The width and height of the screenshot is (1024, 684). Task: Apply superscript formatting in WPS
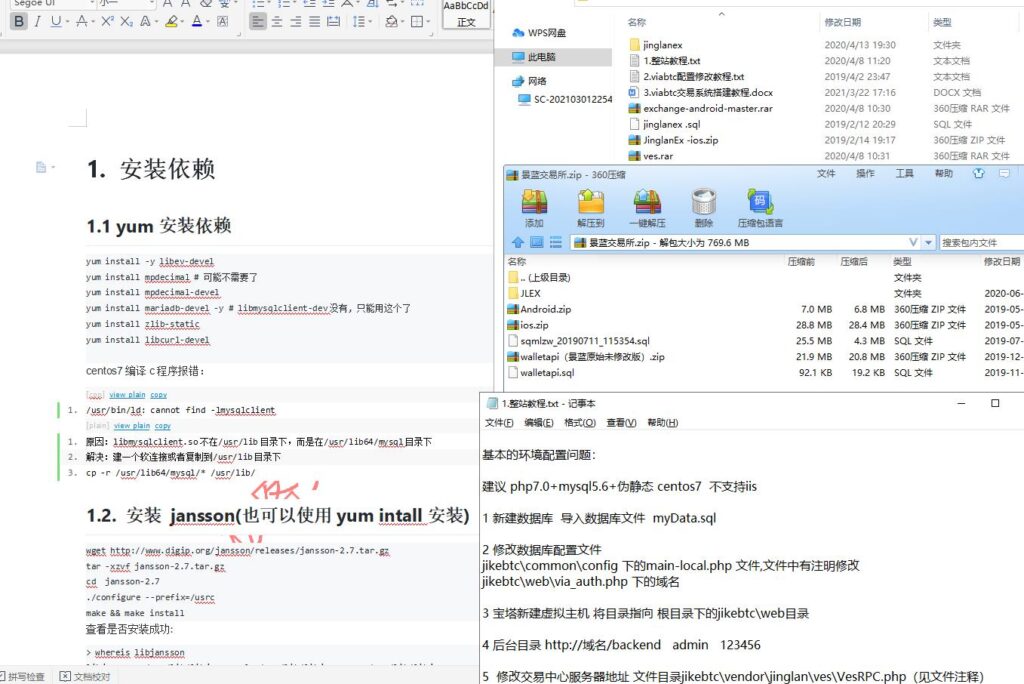pyautogui.click(x=109, y=21)
